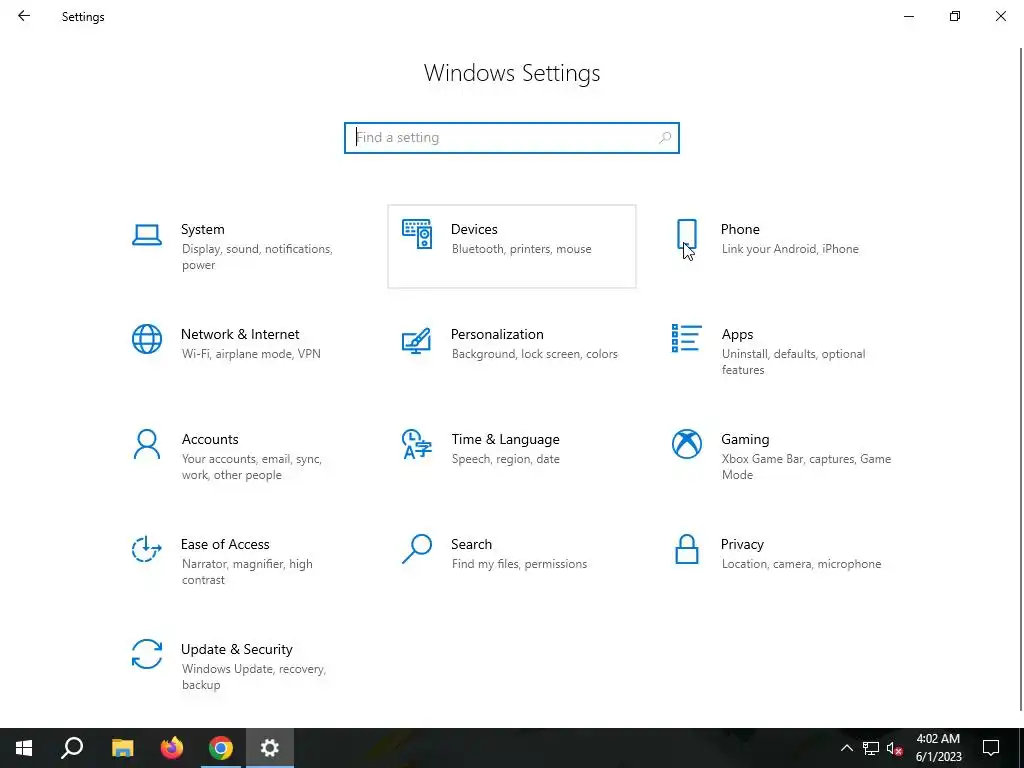Click the Apps heading
Screen dimensions: 1024x768
[x=737, y=334]
